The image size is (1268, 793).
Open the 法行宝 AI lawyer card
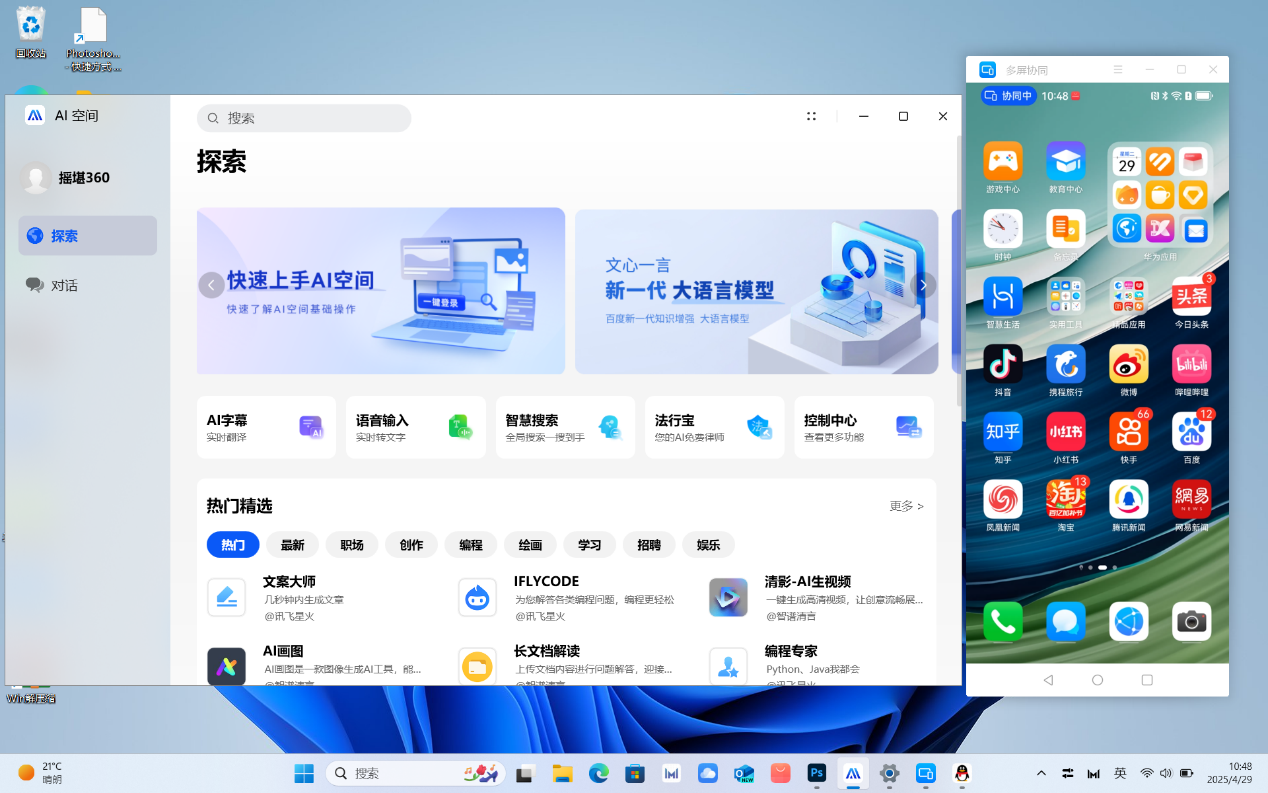click(713, 427)
